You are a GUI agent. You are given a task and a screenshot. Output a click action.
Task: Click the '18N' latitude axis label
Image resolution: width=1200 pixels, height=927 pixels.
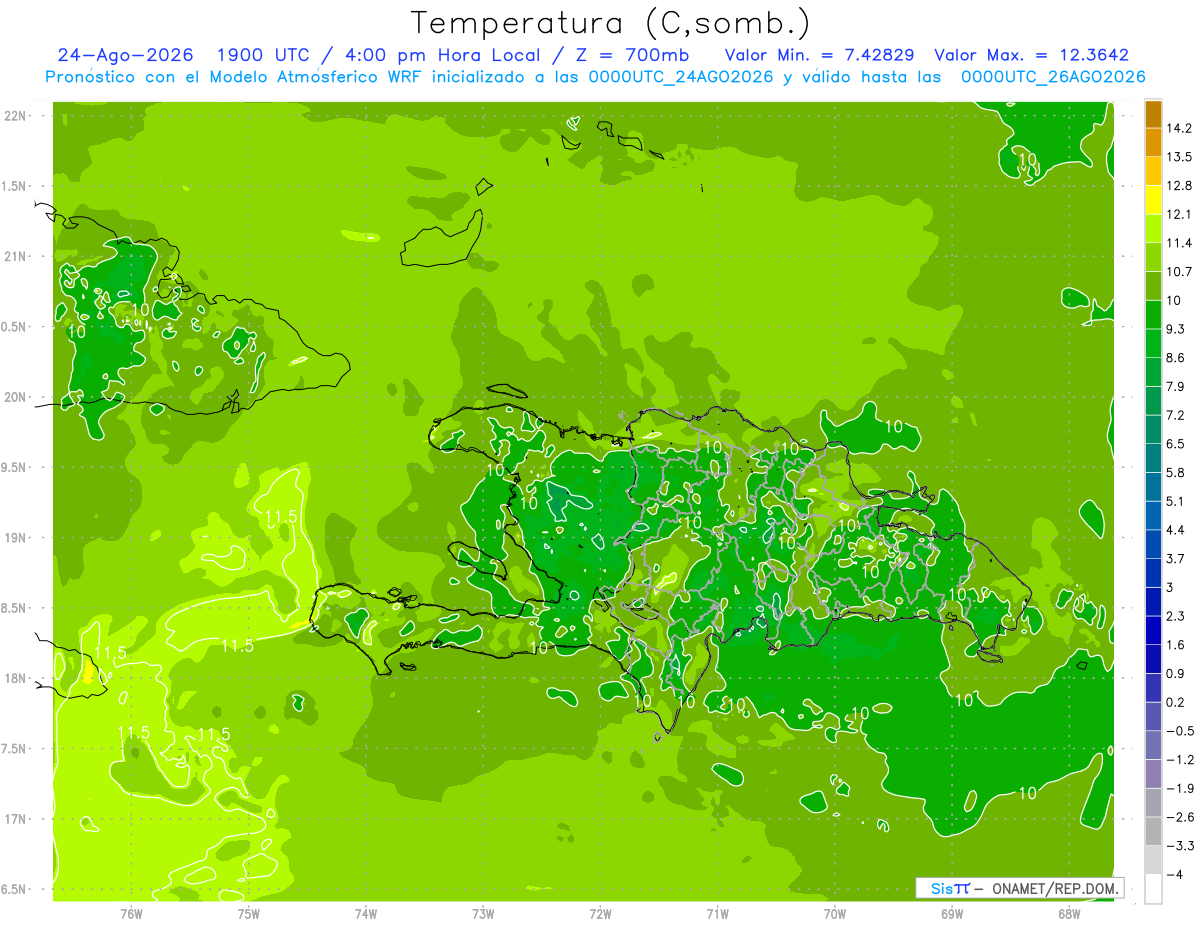pyautogui.click(x=14, y=679)
